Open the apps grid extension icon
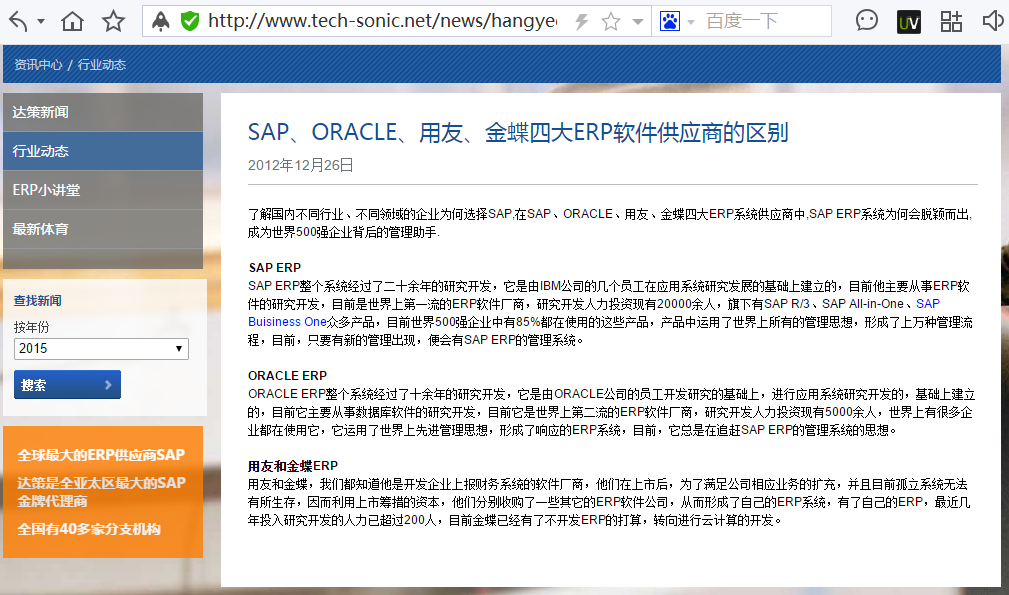This screenshot has width=1009, height=595. (x=951, y=21)
